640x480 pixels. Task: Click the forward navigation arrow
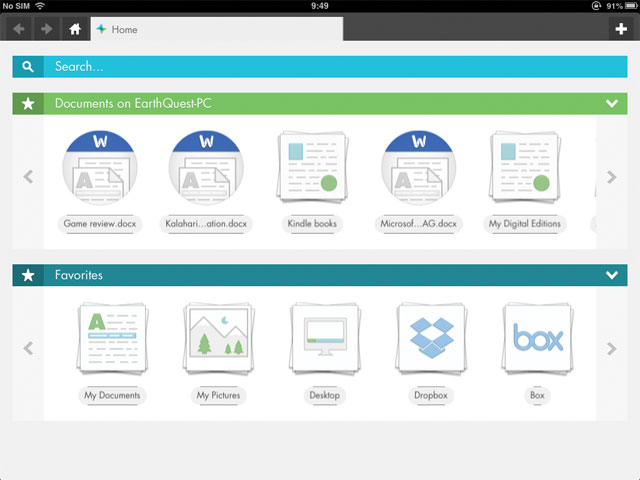tap(46, 29)
